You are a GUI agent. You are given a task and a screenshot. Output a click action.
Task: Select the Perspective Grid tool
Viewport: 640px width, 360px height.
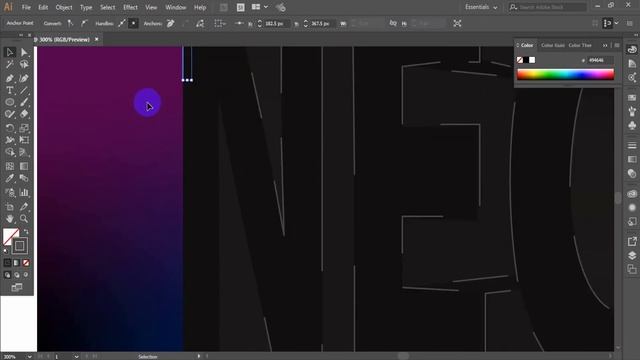[24, 152]
